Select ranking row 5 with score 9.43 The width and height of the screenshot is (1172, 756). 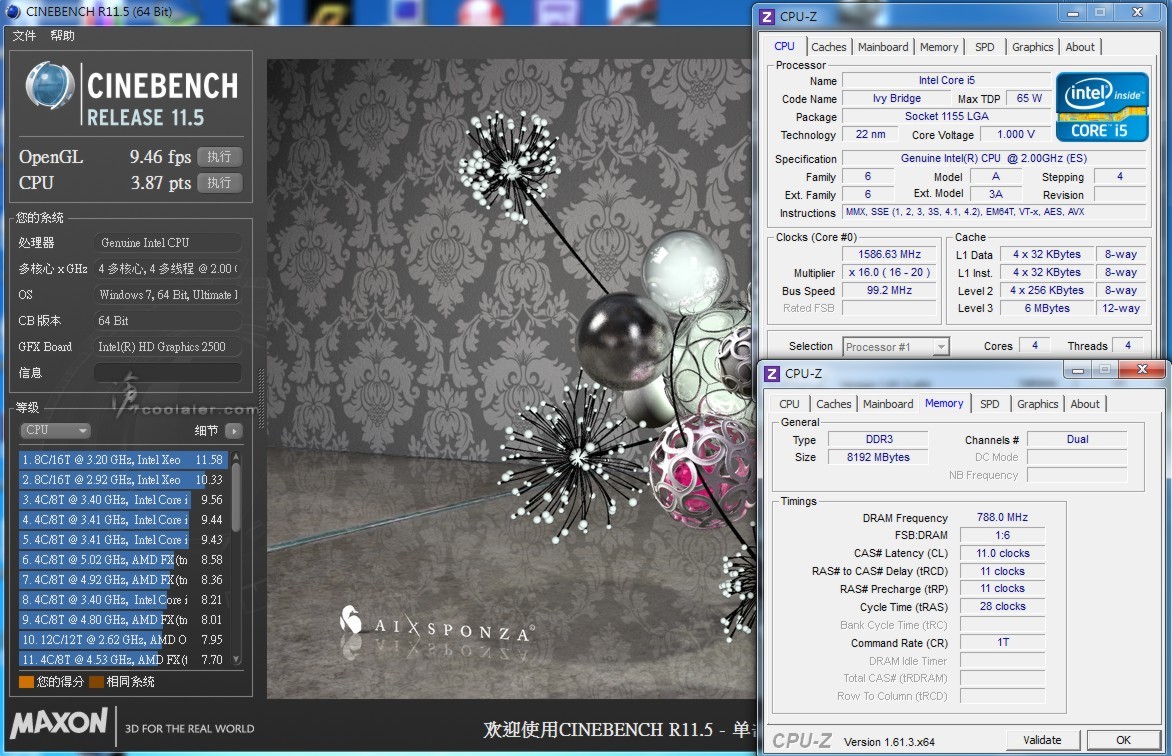point(122,540)
